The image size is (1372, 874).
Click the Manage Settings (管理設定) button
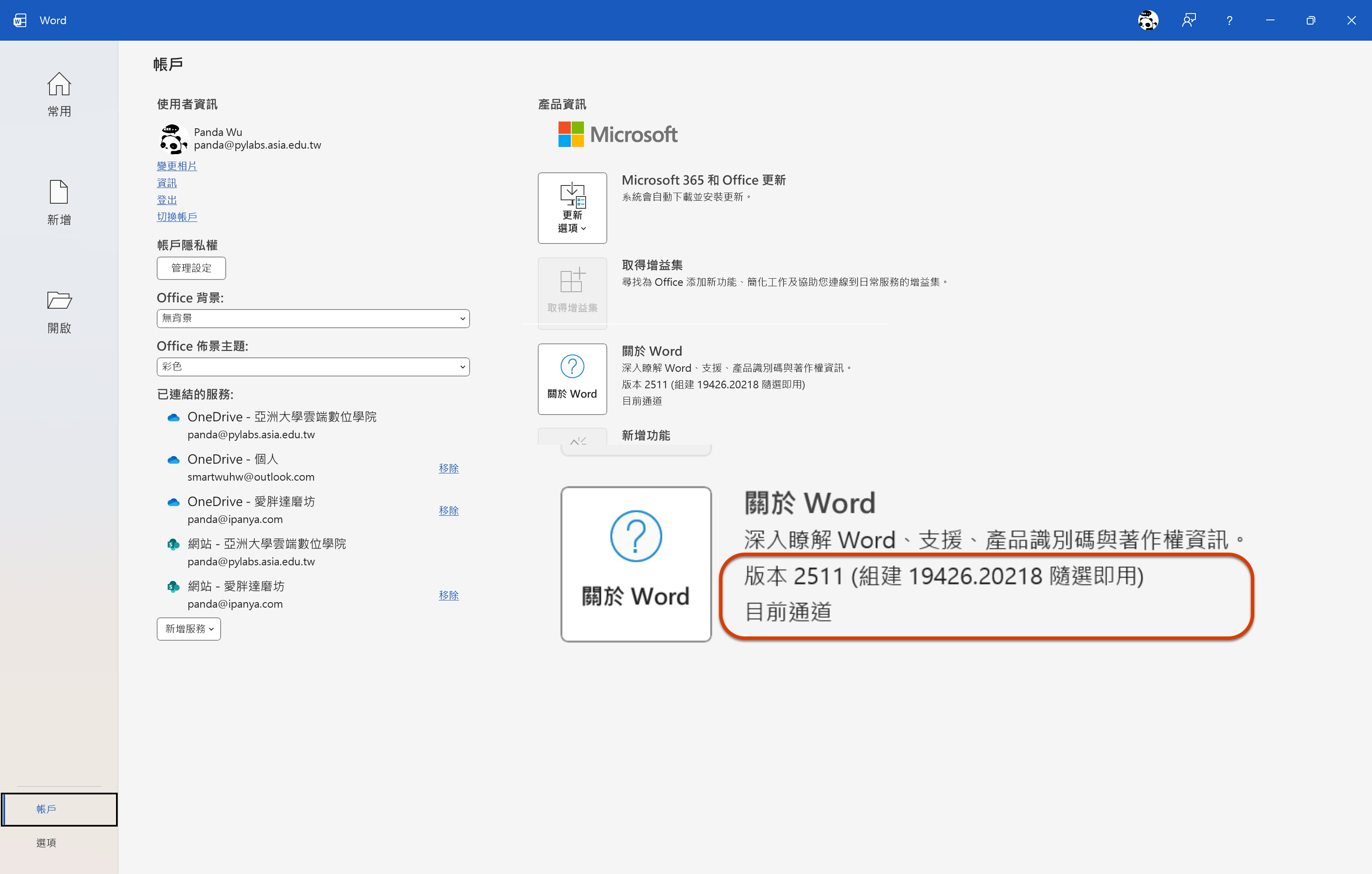191,268
